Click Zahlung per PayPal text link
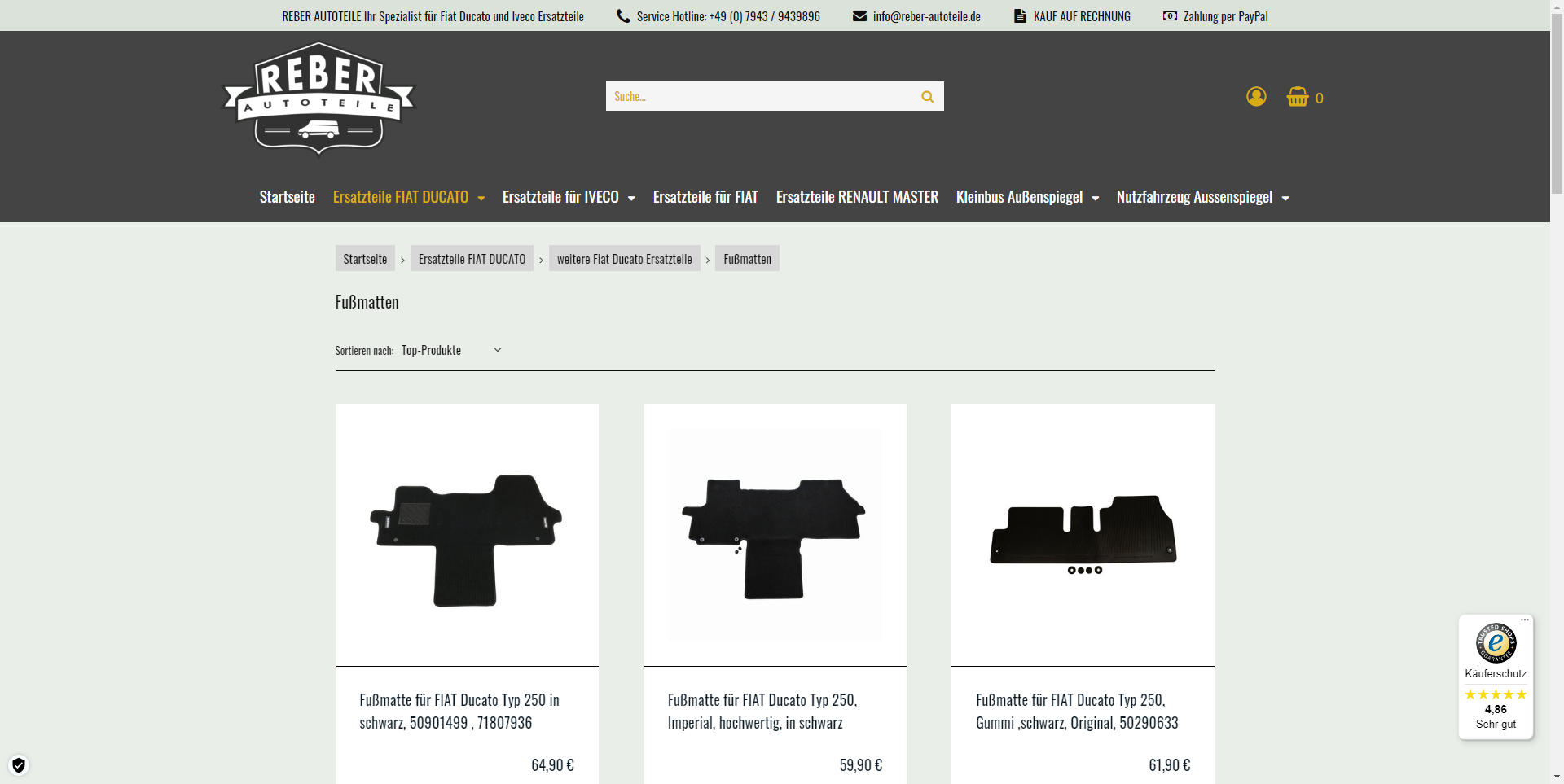The width and height of the screenshot is (1564, 784). (1225, 16)
